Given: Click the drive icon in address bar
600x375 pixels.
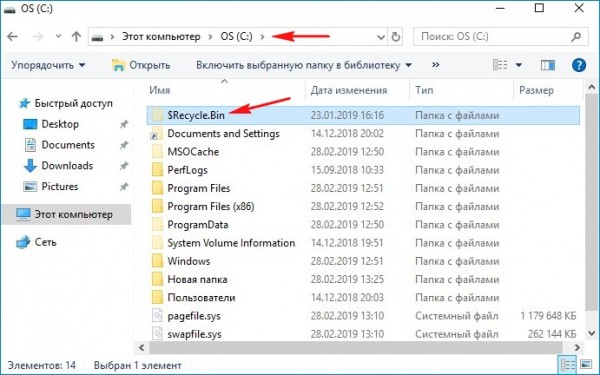Looking at the screenshot, I should point(98,38).
